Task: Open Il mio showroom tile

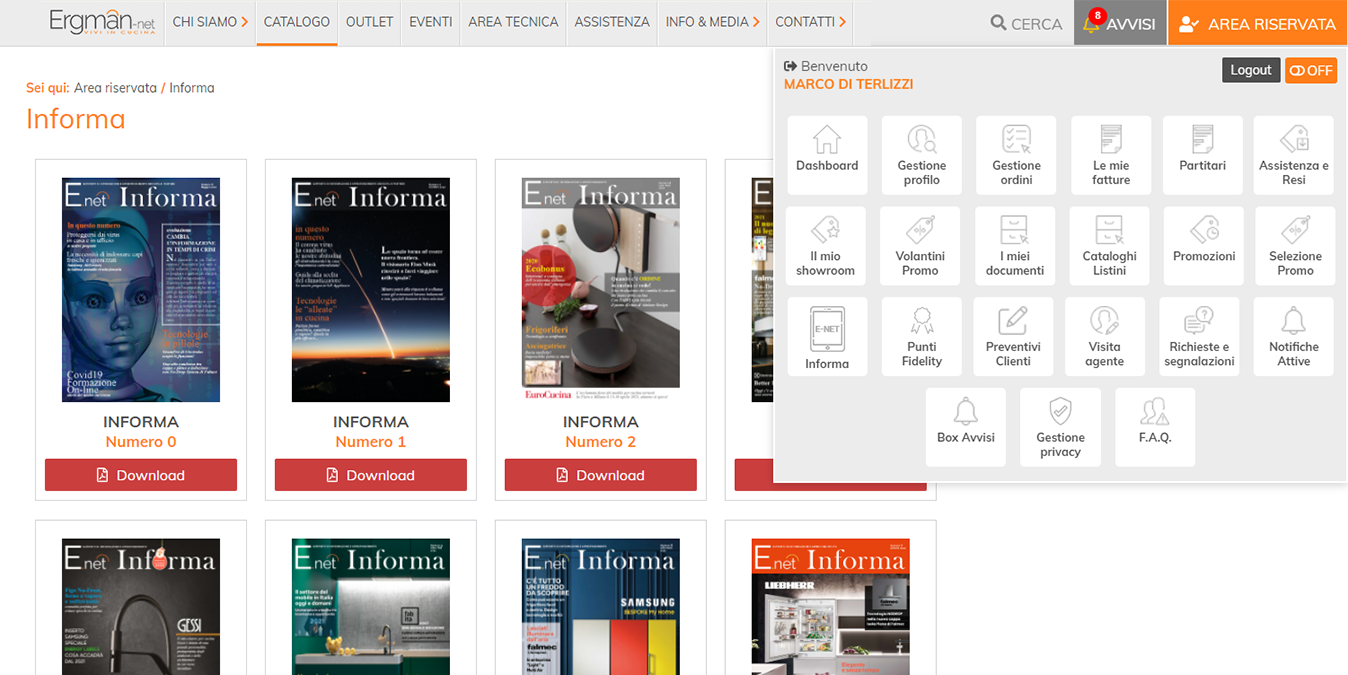Action: [x=825, y=246]
